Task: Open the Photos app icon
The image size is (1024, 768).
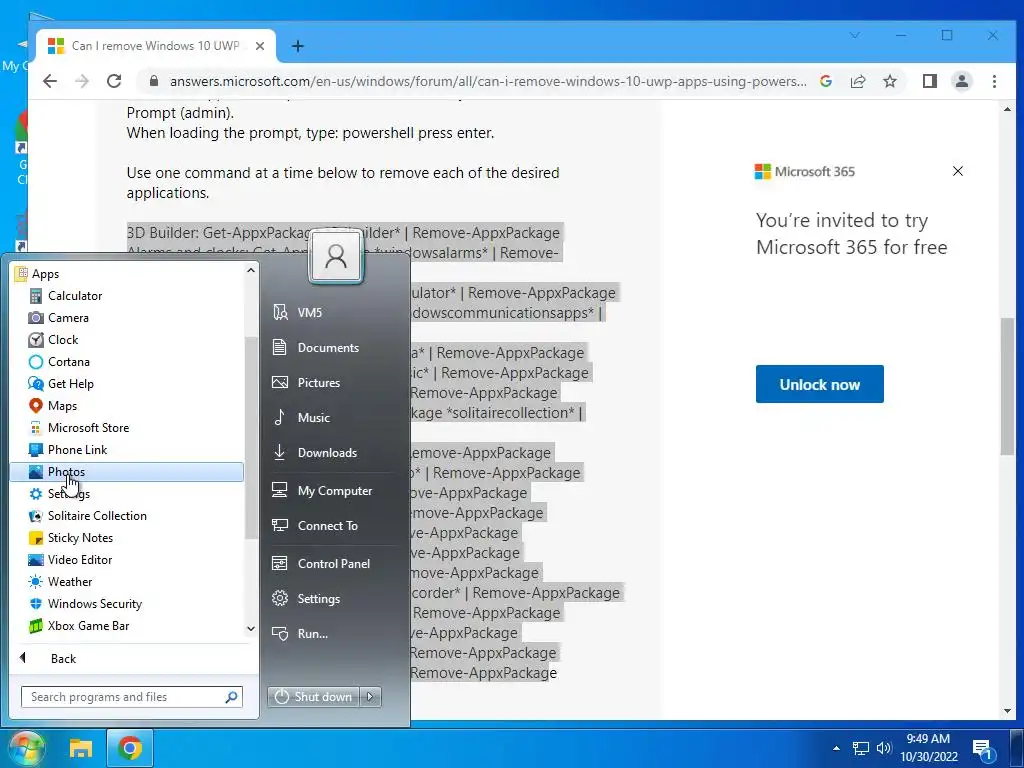Action: (36, 472)
